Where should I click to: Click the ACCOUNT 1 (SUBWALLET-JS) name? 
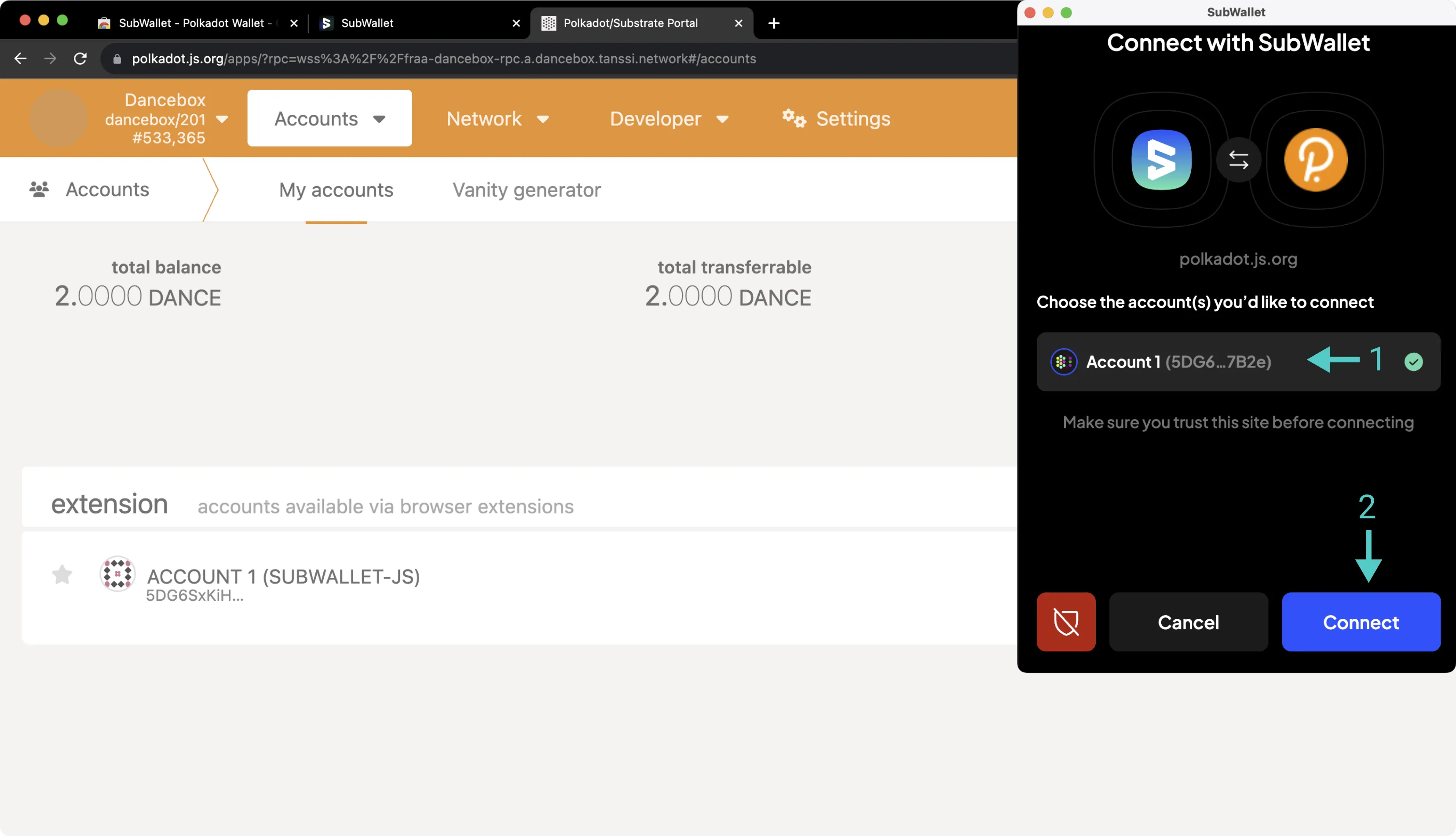point(284,576)
